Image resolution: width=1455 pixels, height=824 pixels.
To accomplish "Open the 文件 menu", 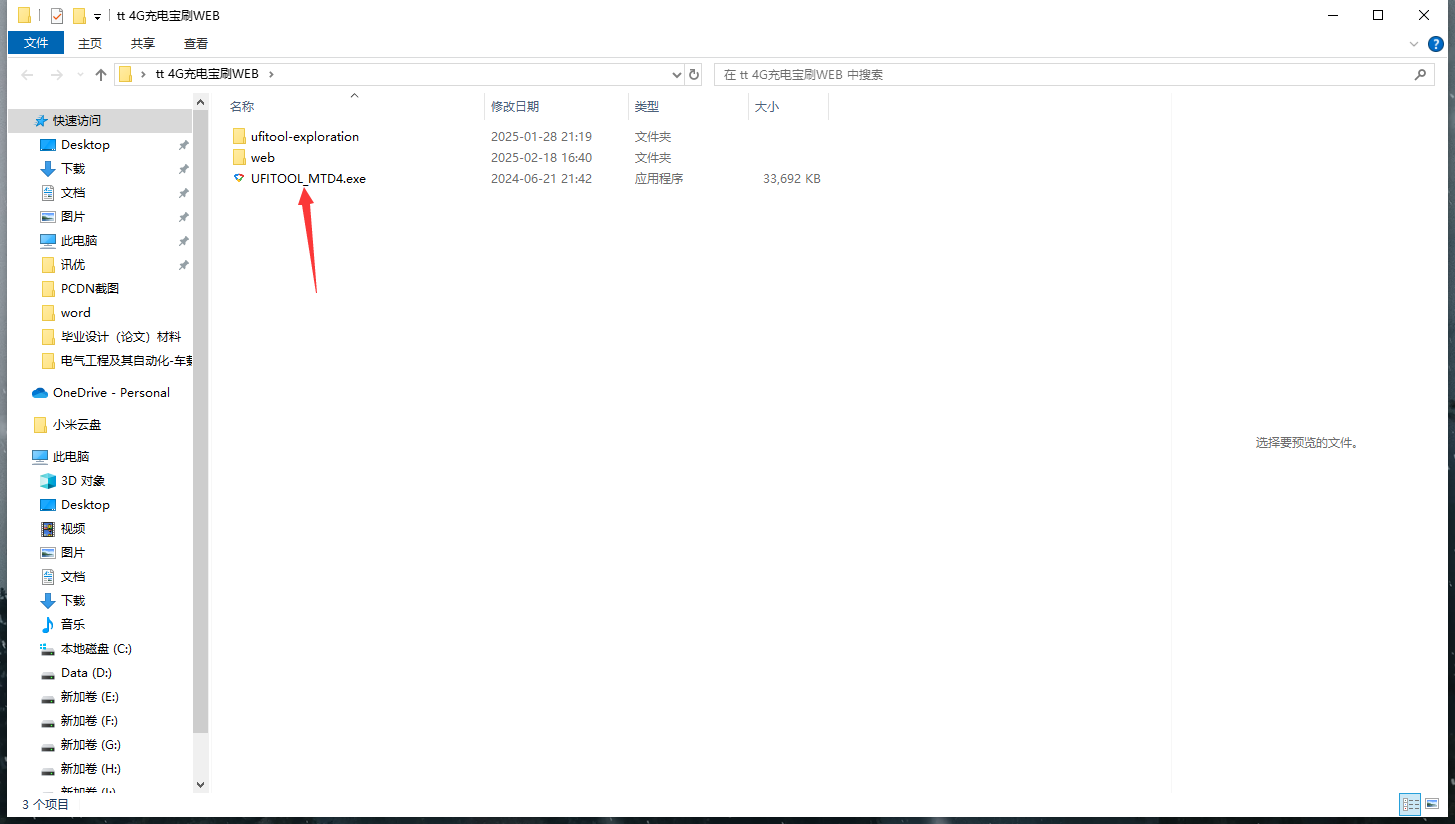I will (36, 43).
